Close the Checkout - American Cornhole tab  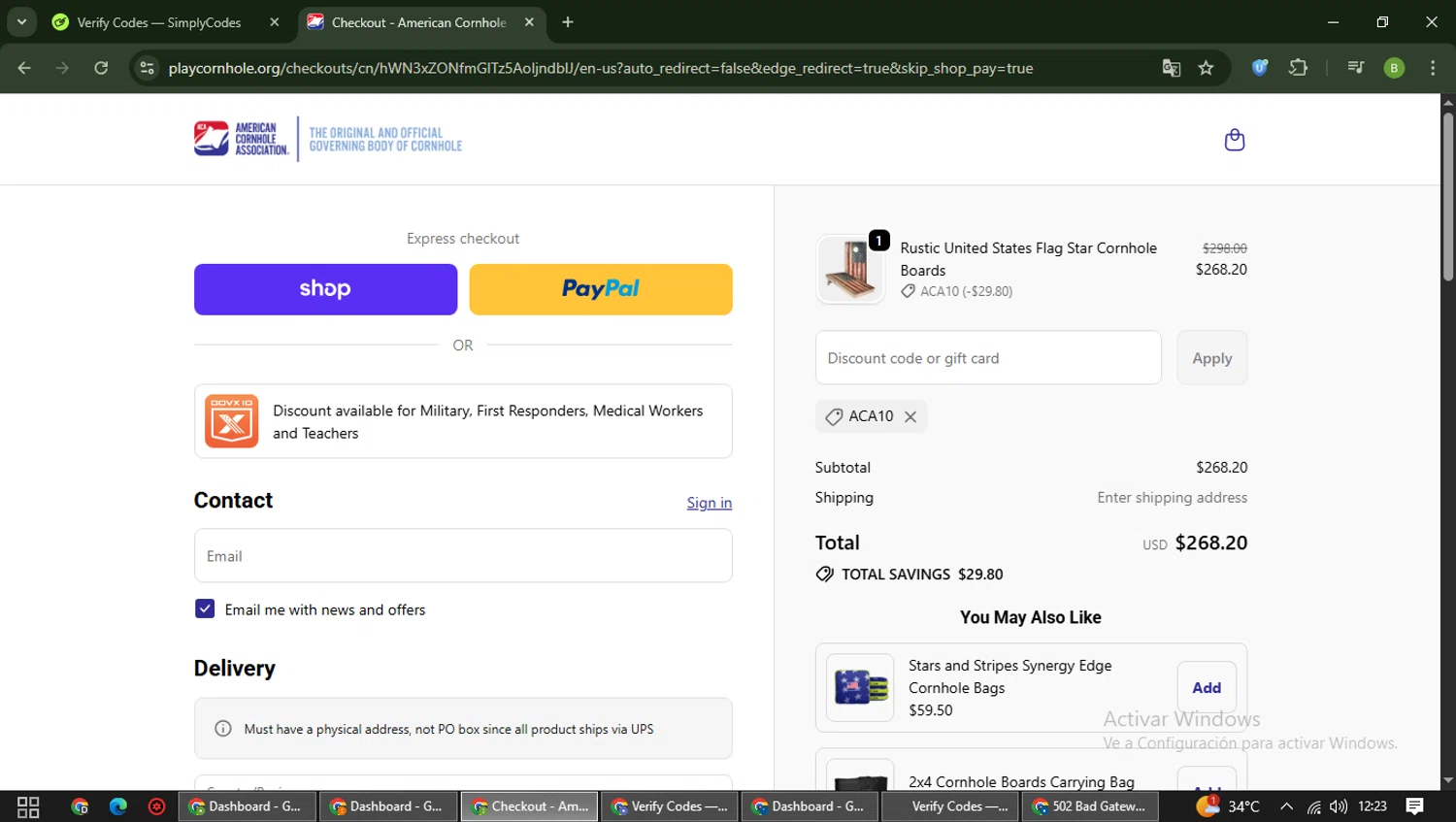(x=529, y=22)
